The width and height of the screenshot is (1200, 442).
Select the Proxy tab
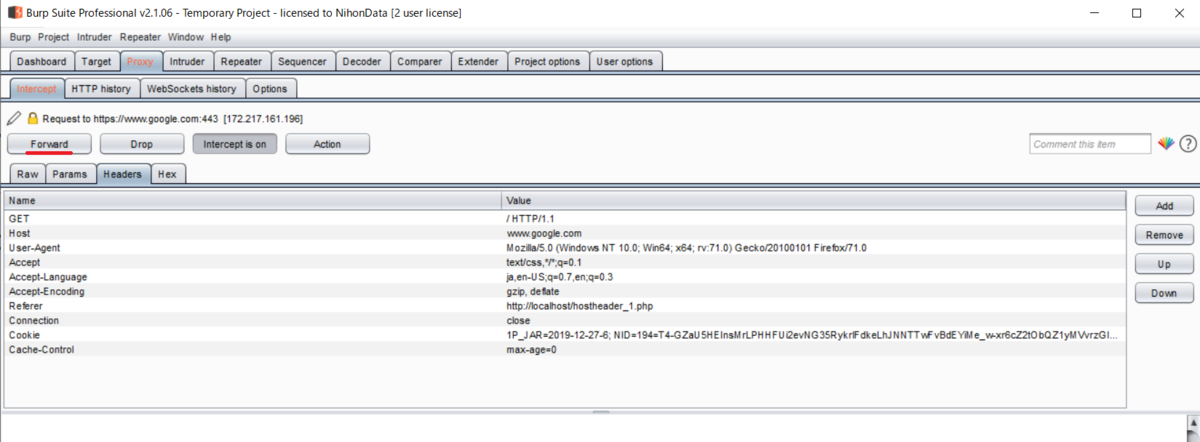coord(140,61)
